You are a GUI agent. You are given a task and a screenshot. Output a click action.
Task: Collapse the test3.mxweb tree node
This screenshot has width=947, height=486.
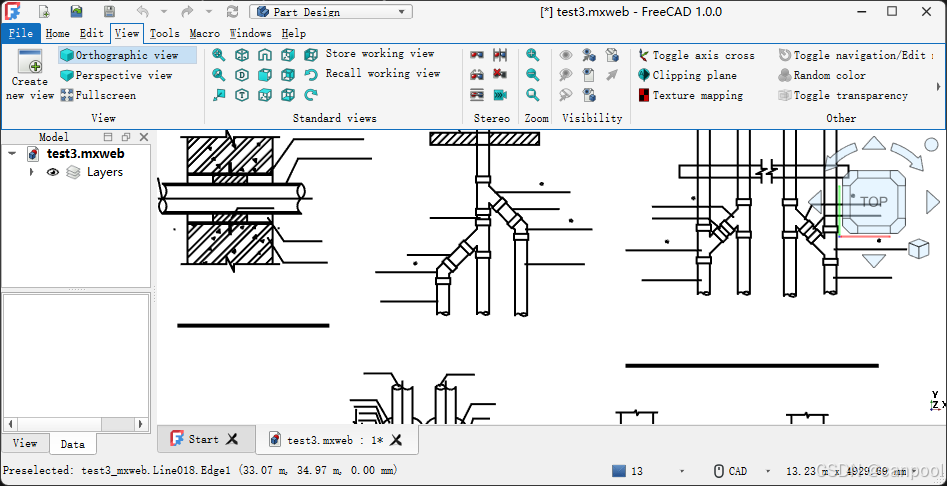(12, 153)
